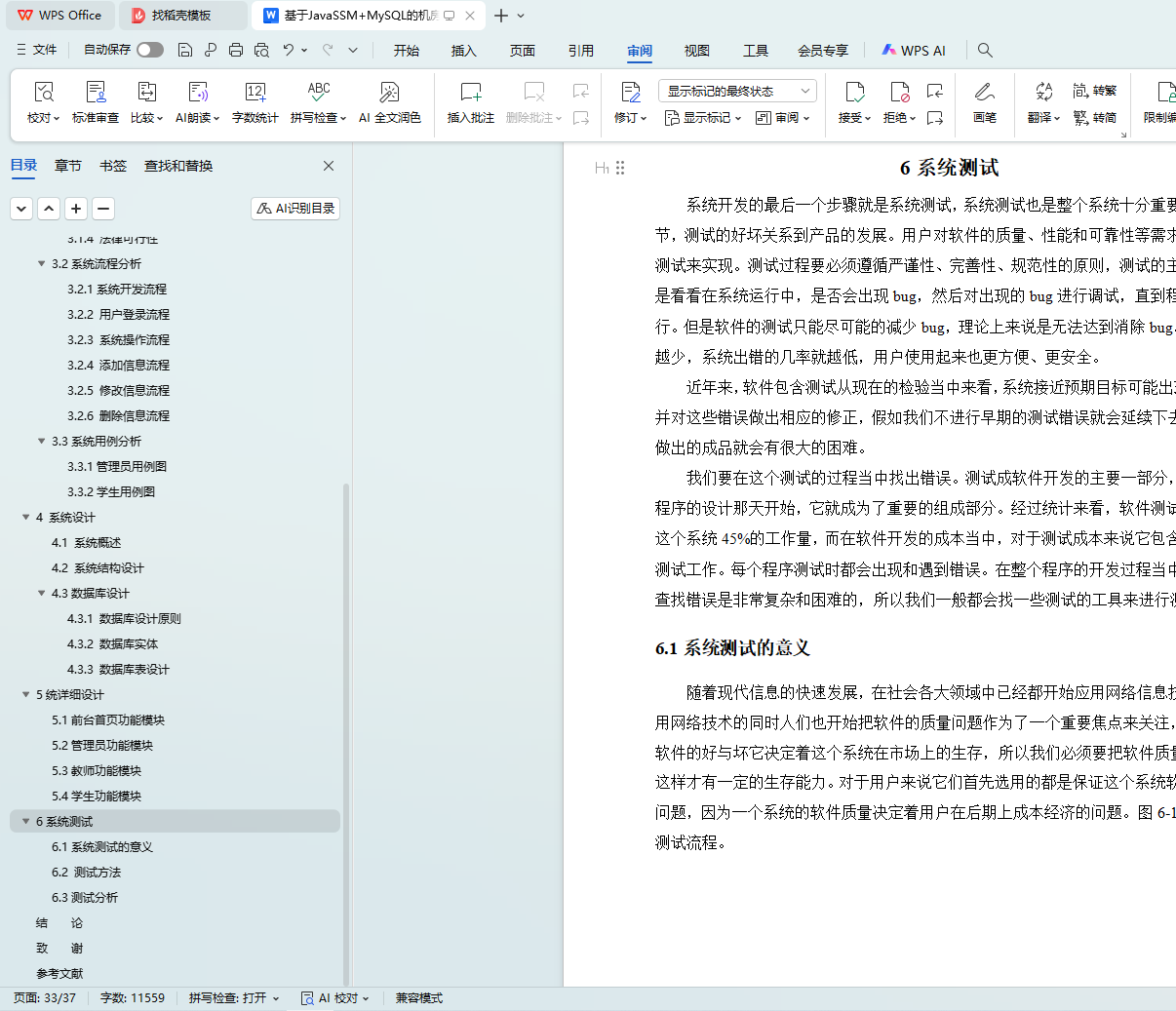
Task: Click the print icon in quick access toolbar
Action: click(236, 50)
